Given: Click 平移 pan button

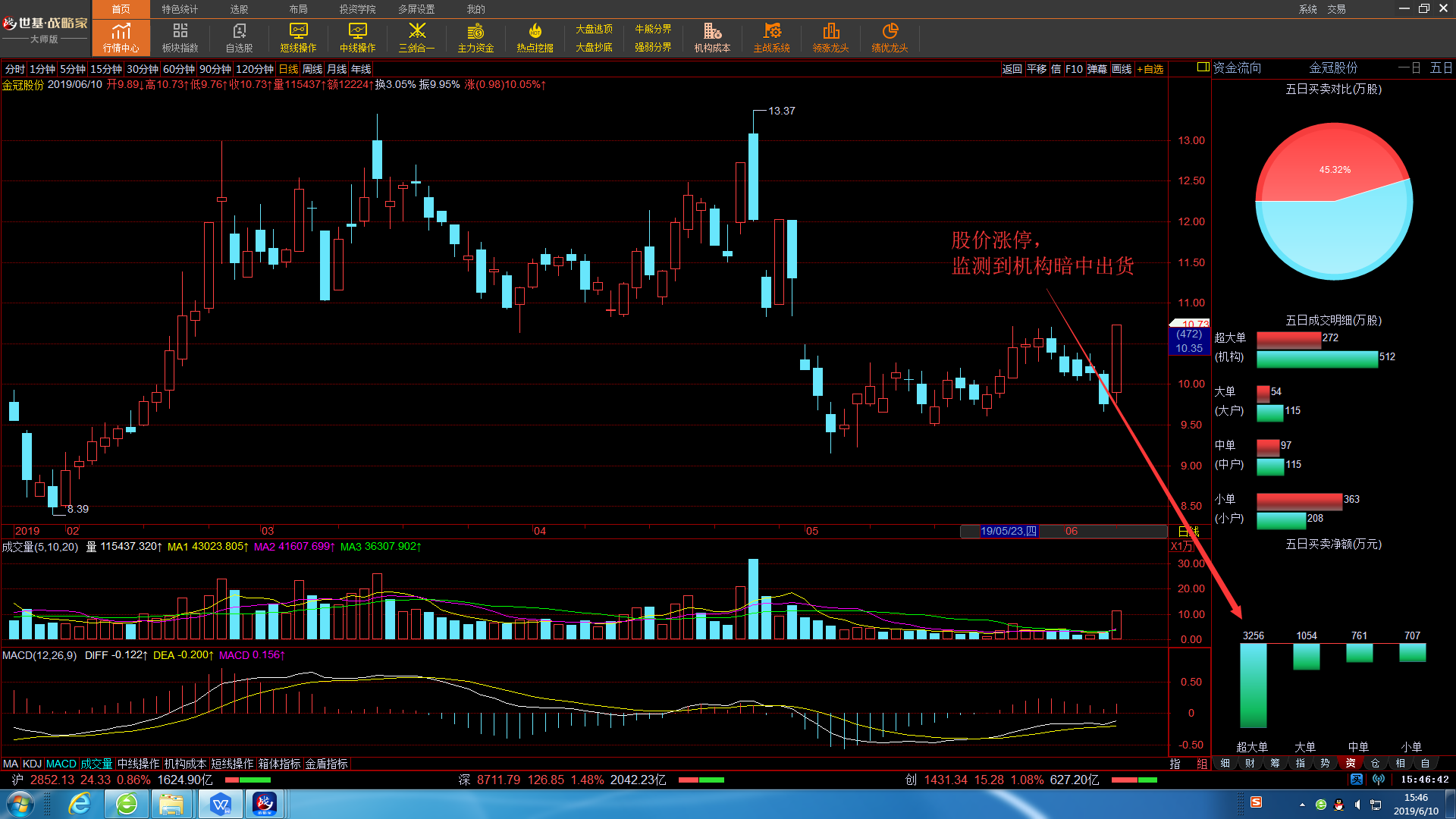Looking at the screenshot, I should pyautogui.click(x=1037, y=69).
